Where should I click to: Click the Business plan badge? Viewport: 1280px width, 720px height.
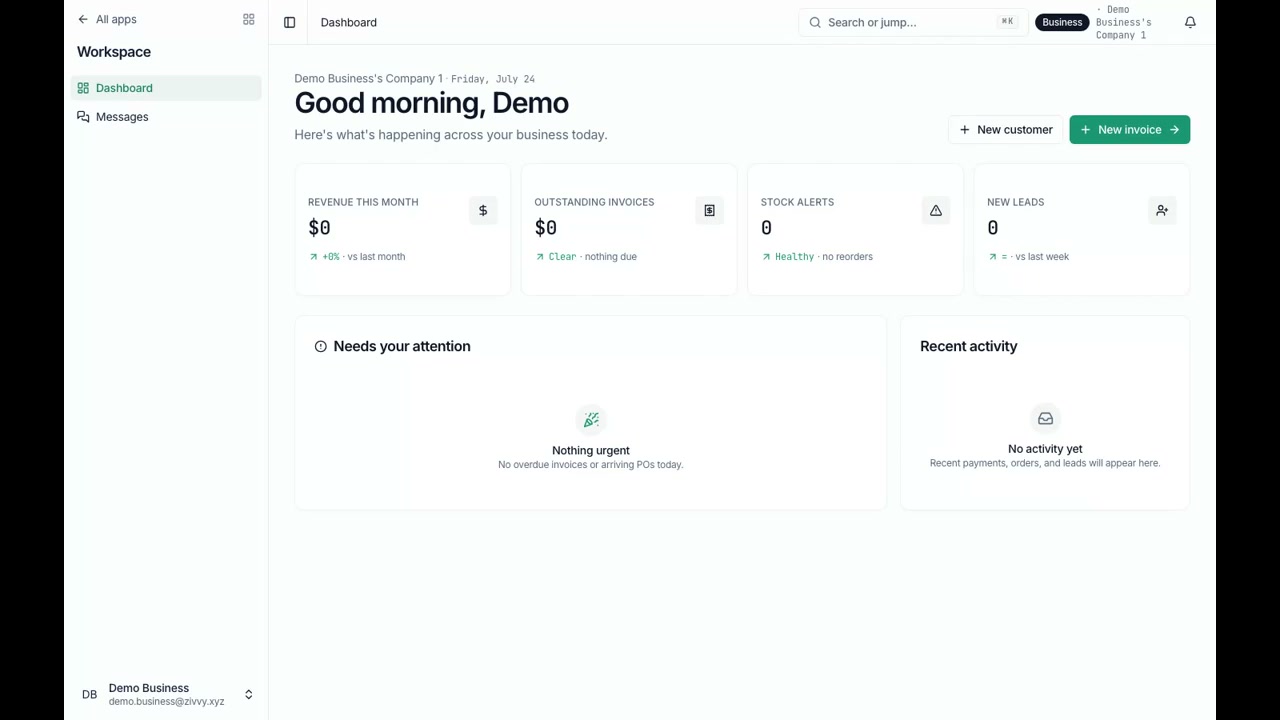(1062, 22)
